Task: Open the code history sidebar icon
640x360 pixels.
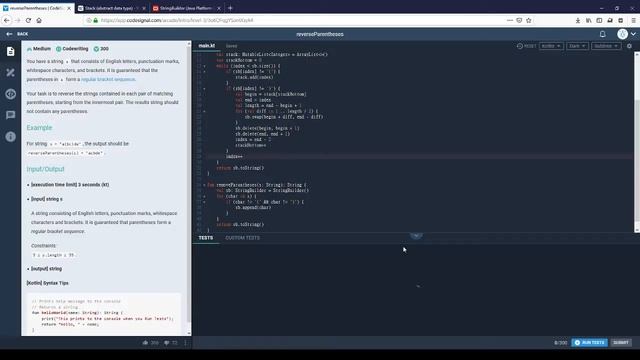Action: click(11, 93)
